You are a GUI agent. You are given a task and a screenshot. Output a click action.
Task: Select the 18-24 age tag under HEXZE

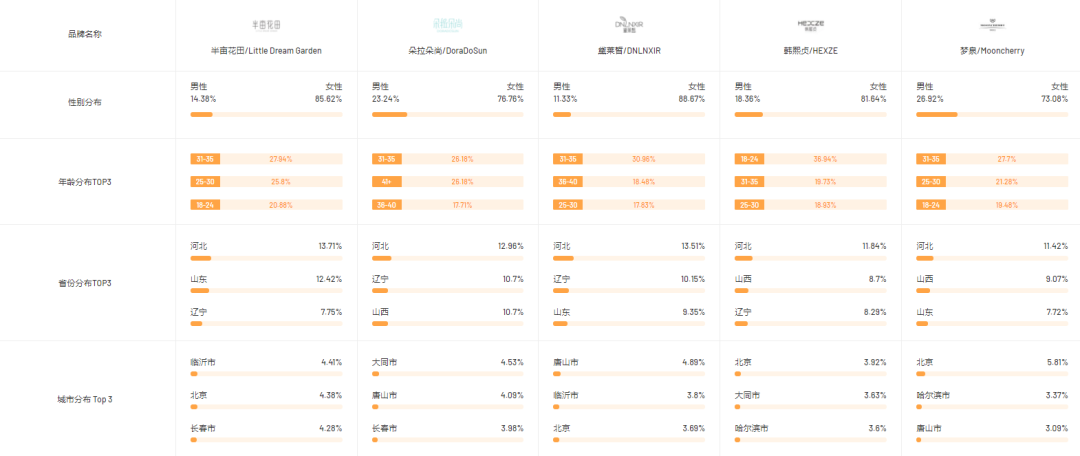pos(749,159)
